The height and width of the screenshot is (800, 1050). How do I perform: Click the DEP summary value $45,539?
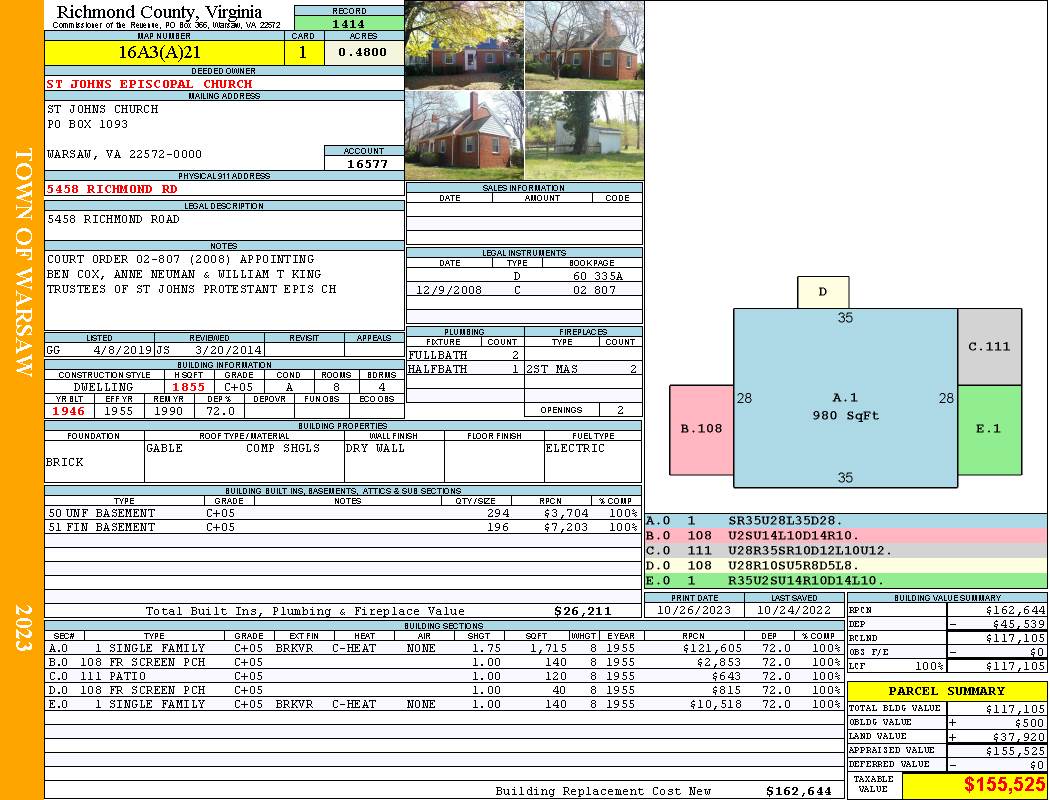(1019, 624)
